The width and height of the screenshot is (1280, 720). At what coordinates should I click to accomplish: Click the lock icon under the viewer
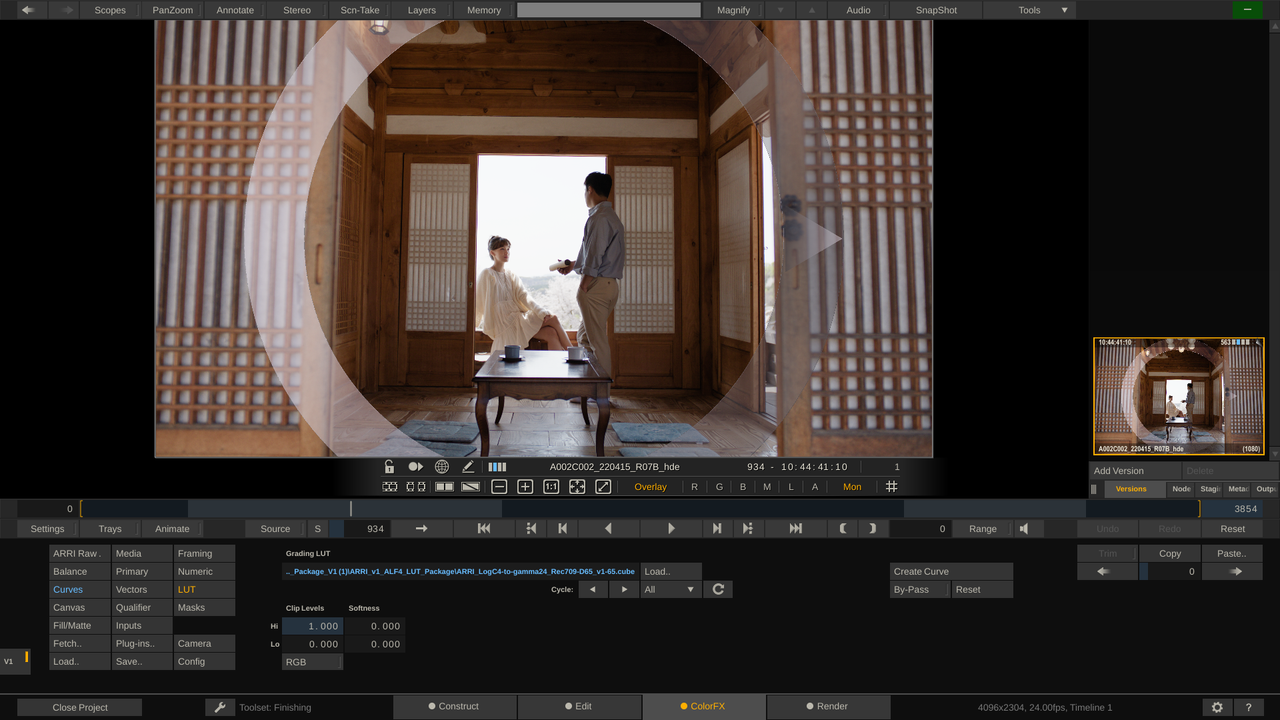(x=389, y=467)
